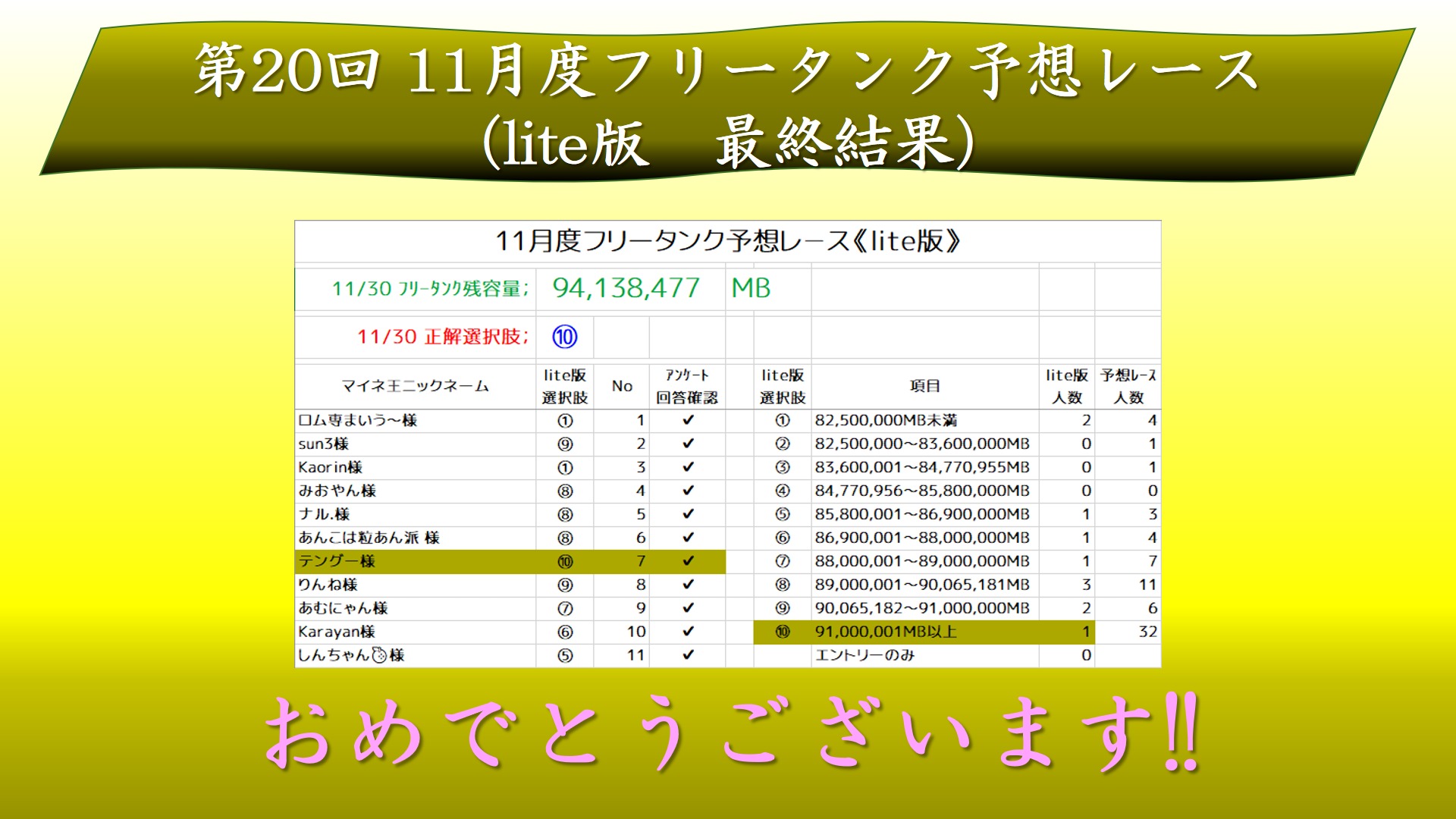This screenshot has height=819, width=1456.
Task: Click the エントリーのみ row label
Action: [864, 656]
